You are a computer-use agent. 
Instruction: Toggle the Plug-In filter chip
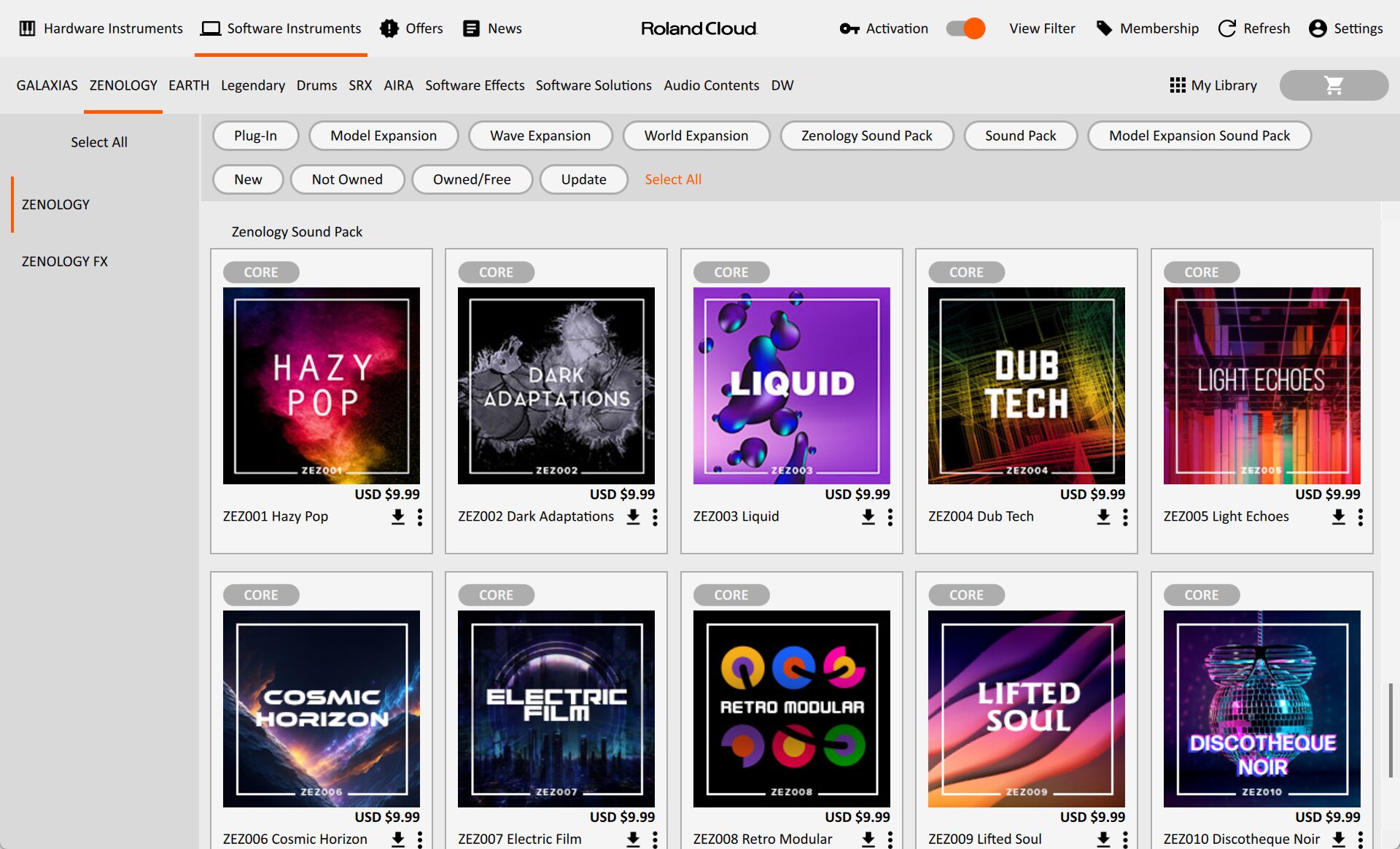(x=255, y=136)
